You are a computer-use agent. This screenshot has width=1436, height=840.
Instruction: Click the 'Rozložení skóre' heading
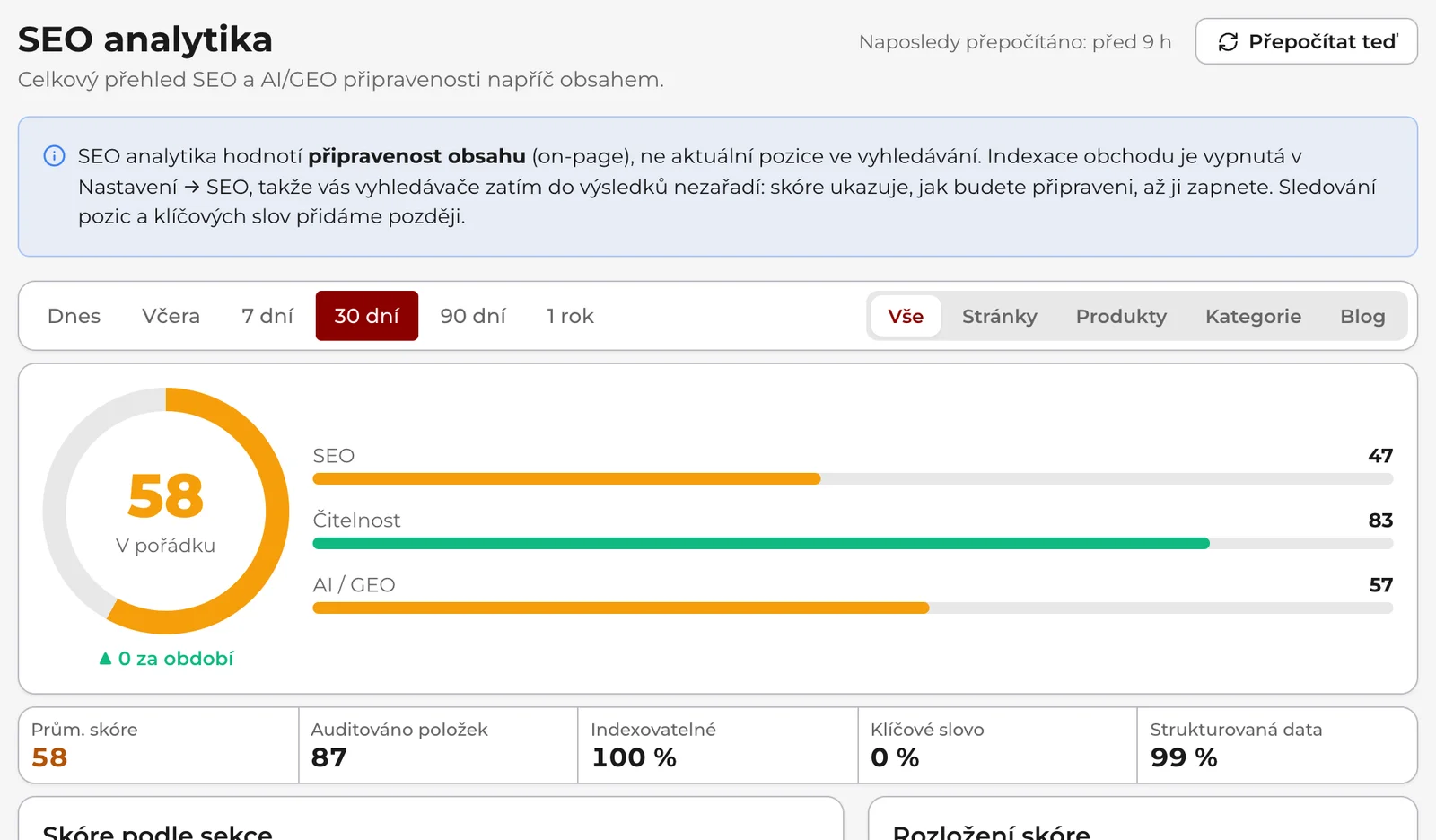pyautogui.click(x=992, y=831)
